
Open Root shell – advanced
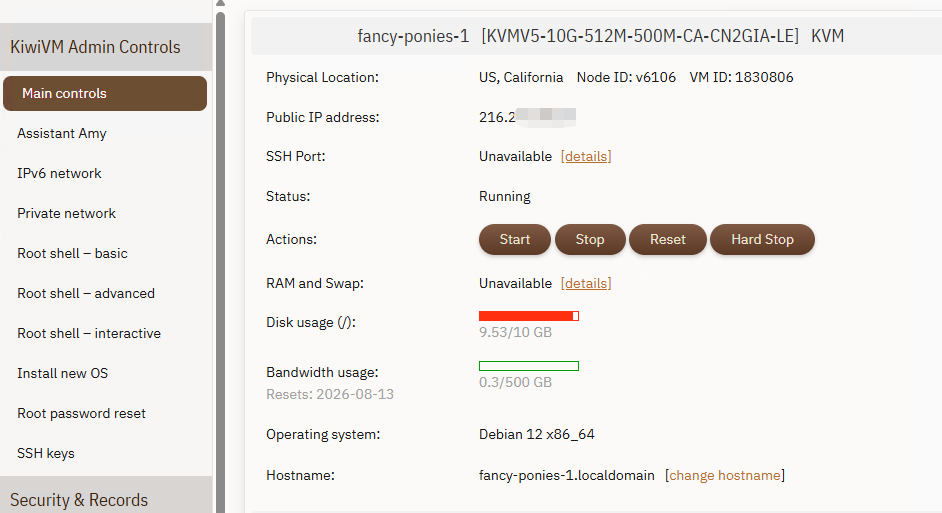click(x=86, y=293)
